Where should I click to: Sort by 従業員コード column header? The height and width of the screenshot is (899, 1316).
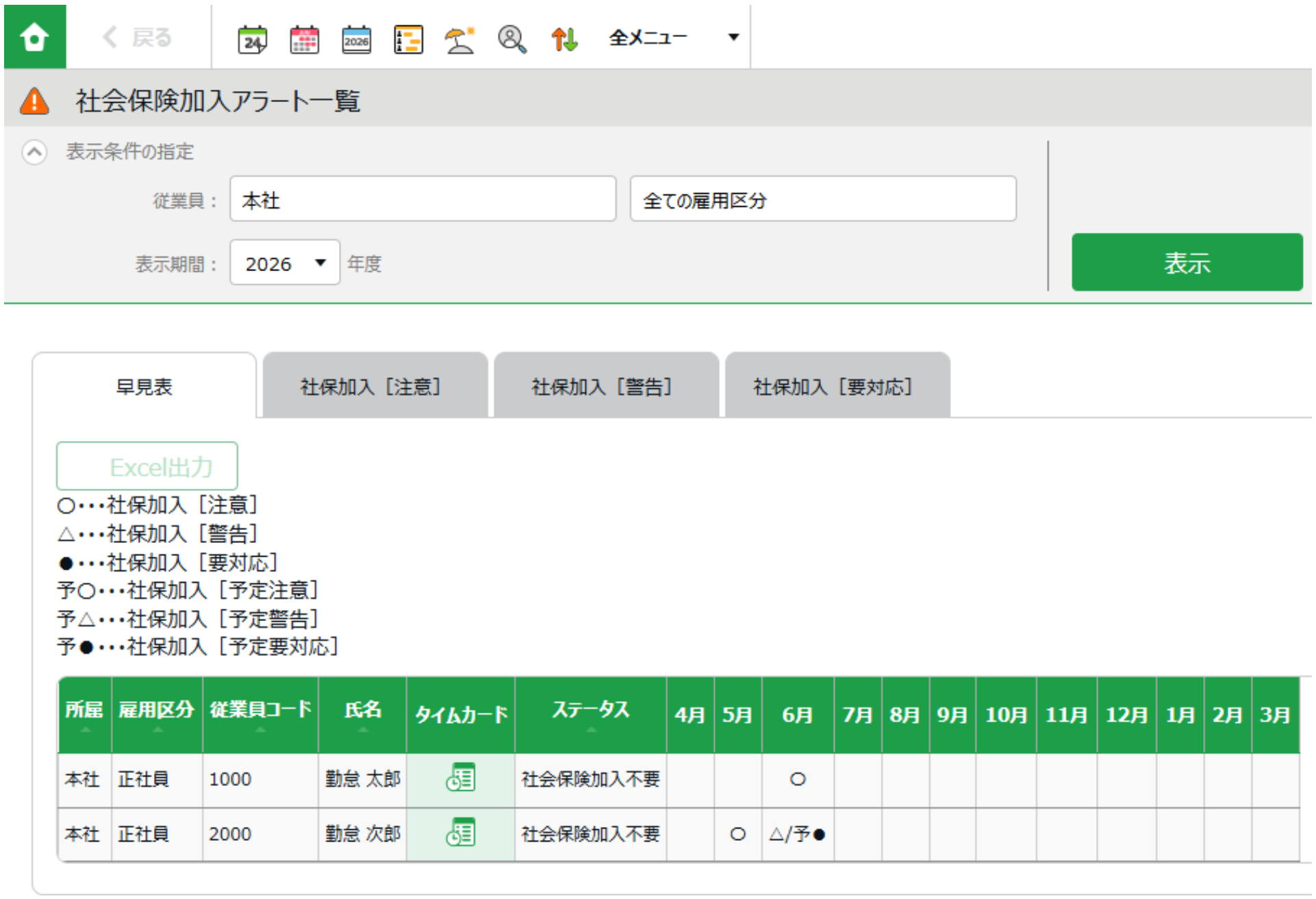pos(260,715)
